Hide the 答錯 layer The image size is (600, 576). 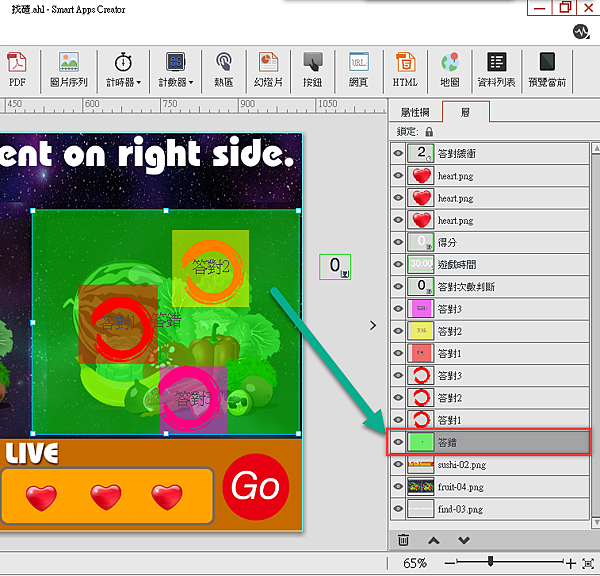tap(398, 442)
